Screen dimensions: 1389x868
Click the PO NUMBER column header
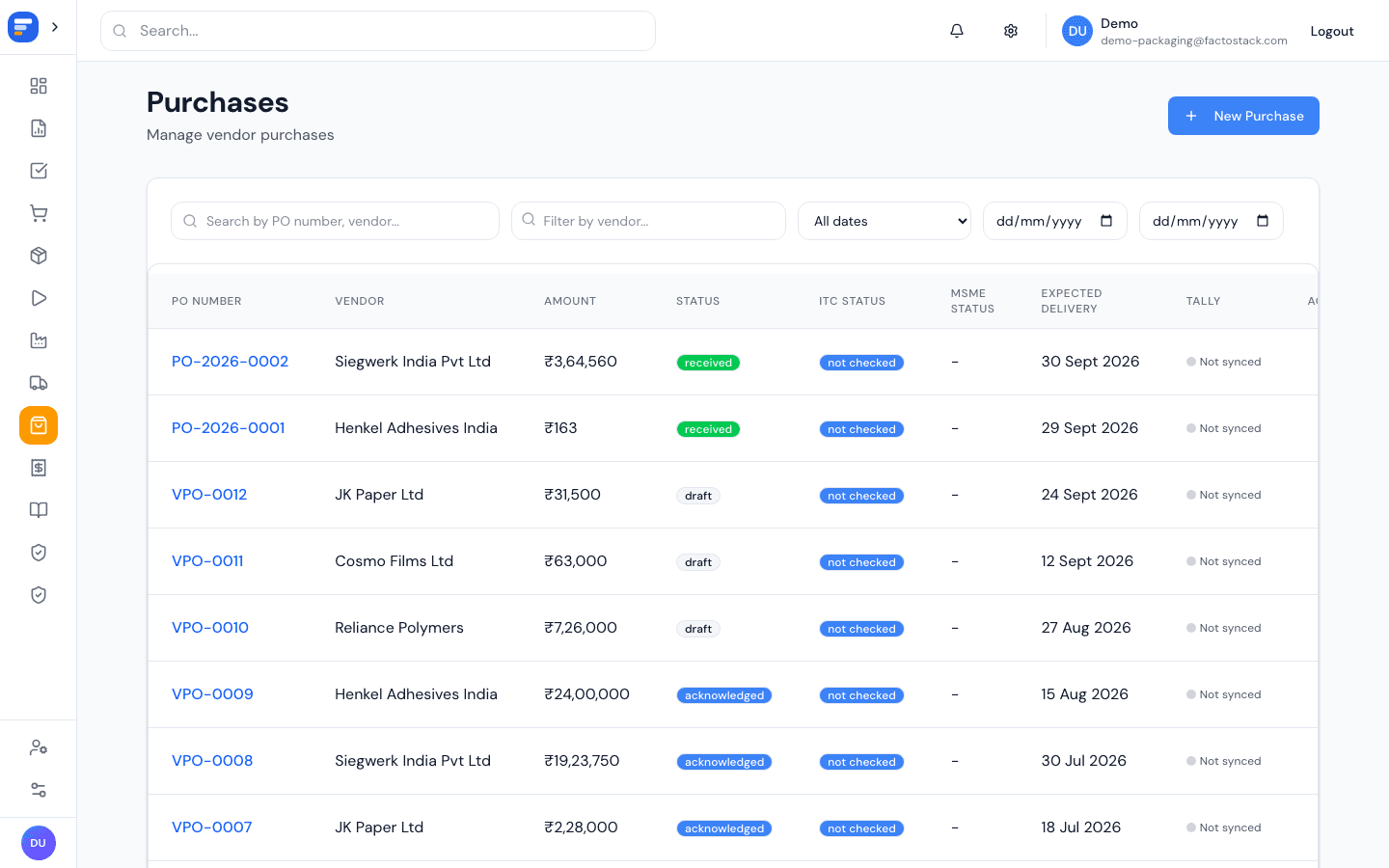tap(206, 301)
